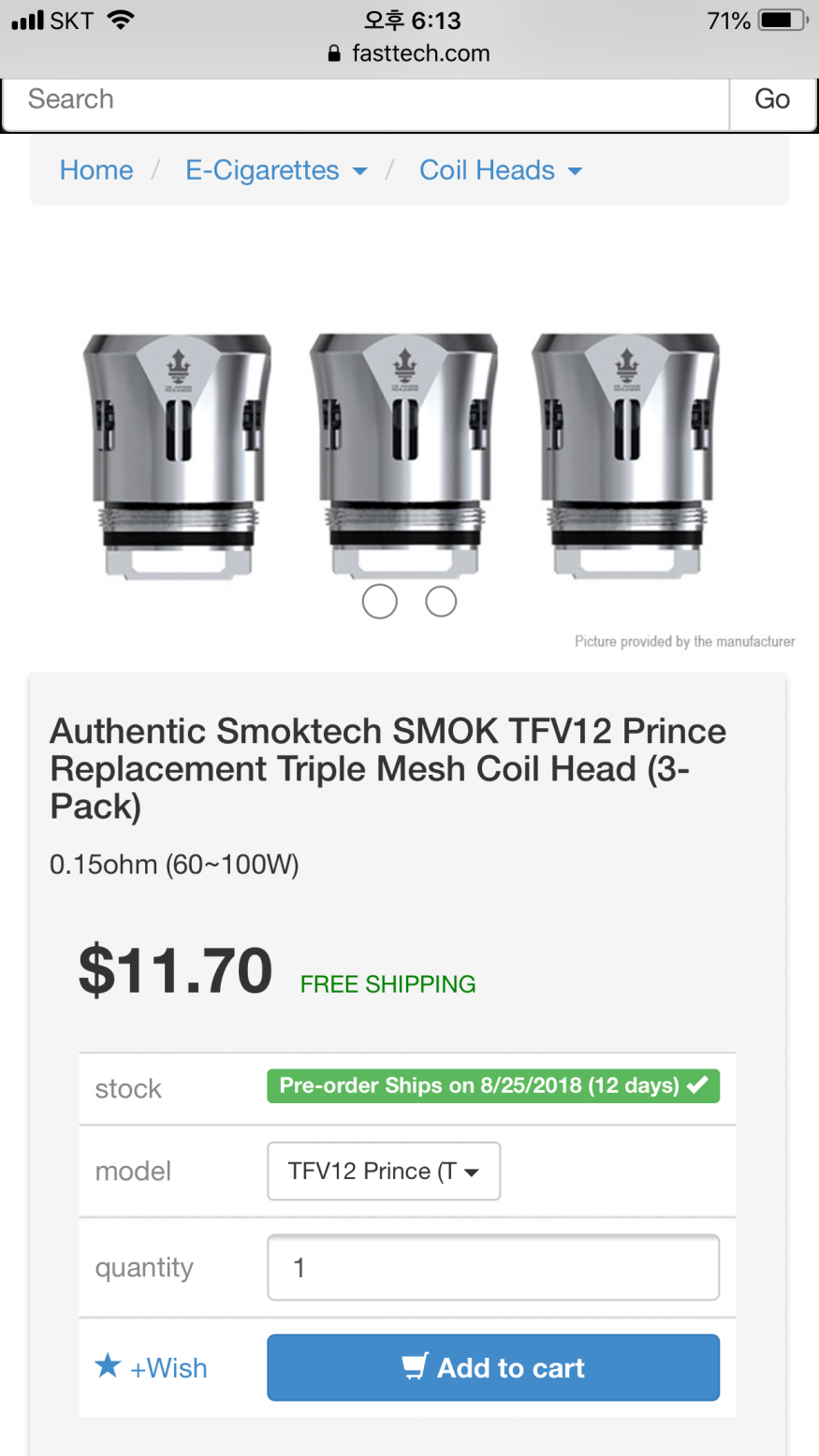The width and height of the screenshot is (819, 1456).
Task: Select the first image carousel dot
Action: coord(379,602)
